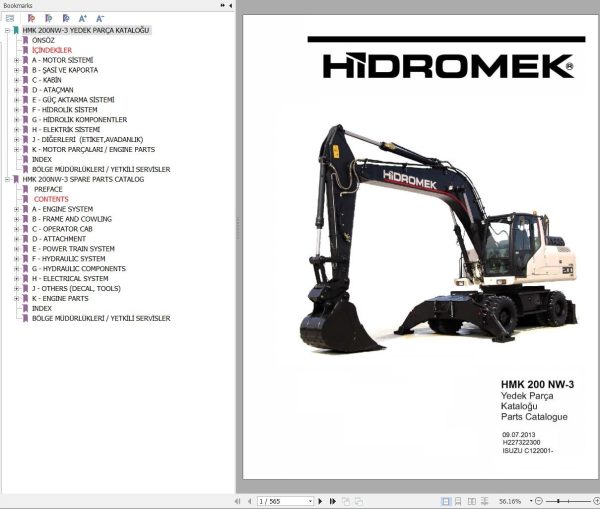Image resolution: width=600 pixels, height=509 pixels.
Task: Expand the A - MOTOR SİSTEMİ bookmark
Action: [16, 60]
